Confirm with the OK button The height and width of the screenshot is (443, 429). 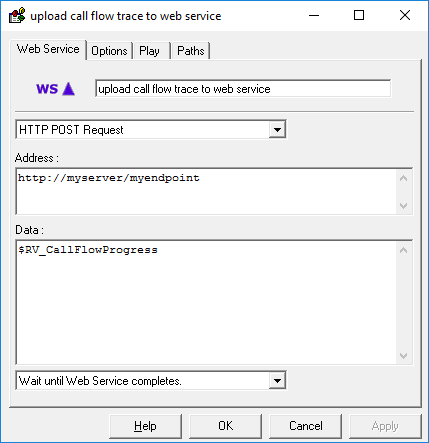225,426
